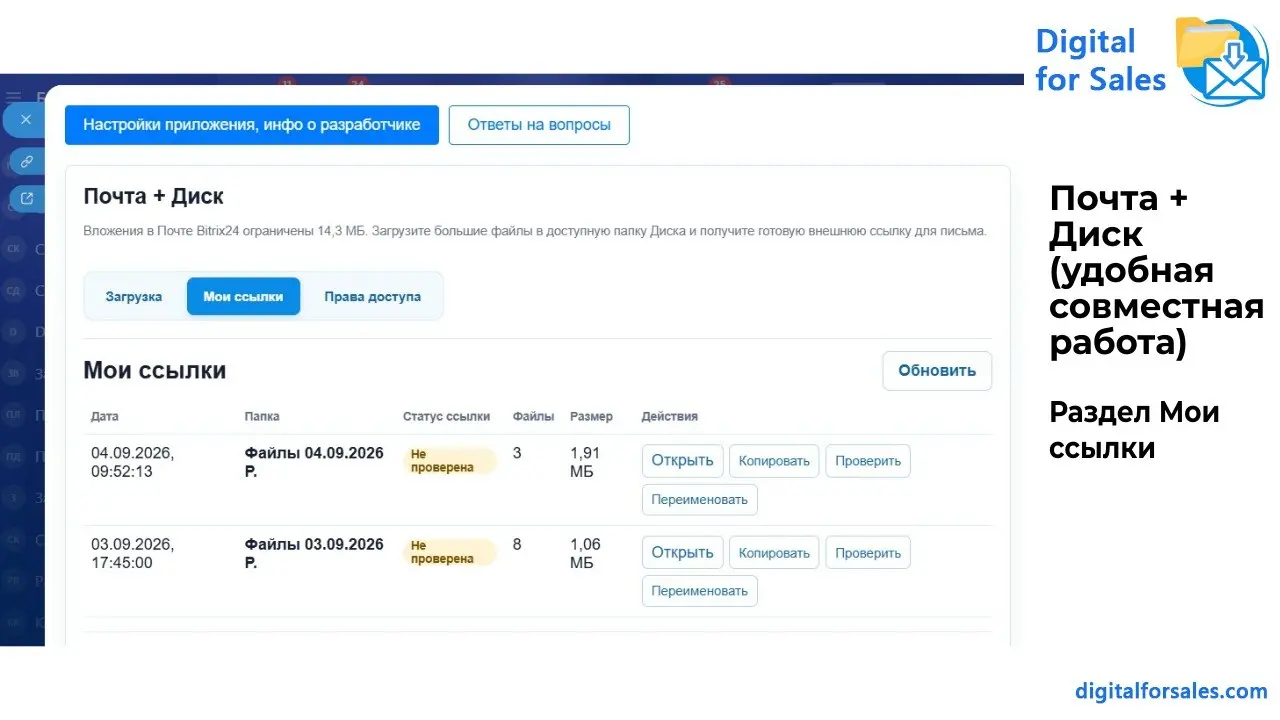Click the Статус ссылки column header
Viewport: 1280px width, 720px height.
tap(447, 416)
